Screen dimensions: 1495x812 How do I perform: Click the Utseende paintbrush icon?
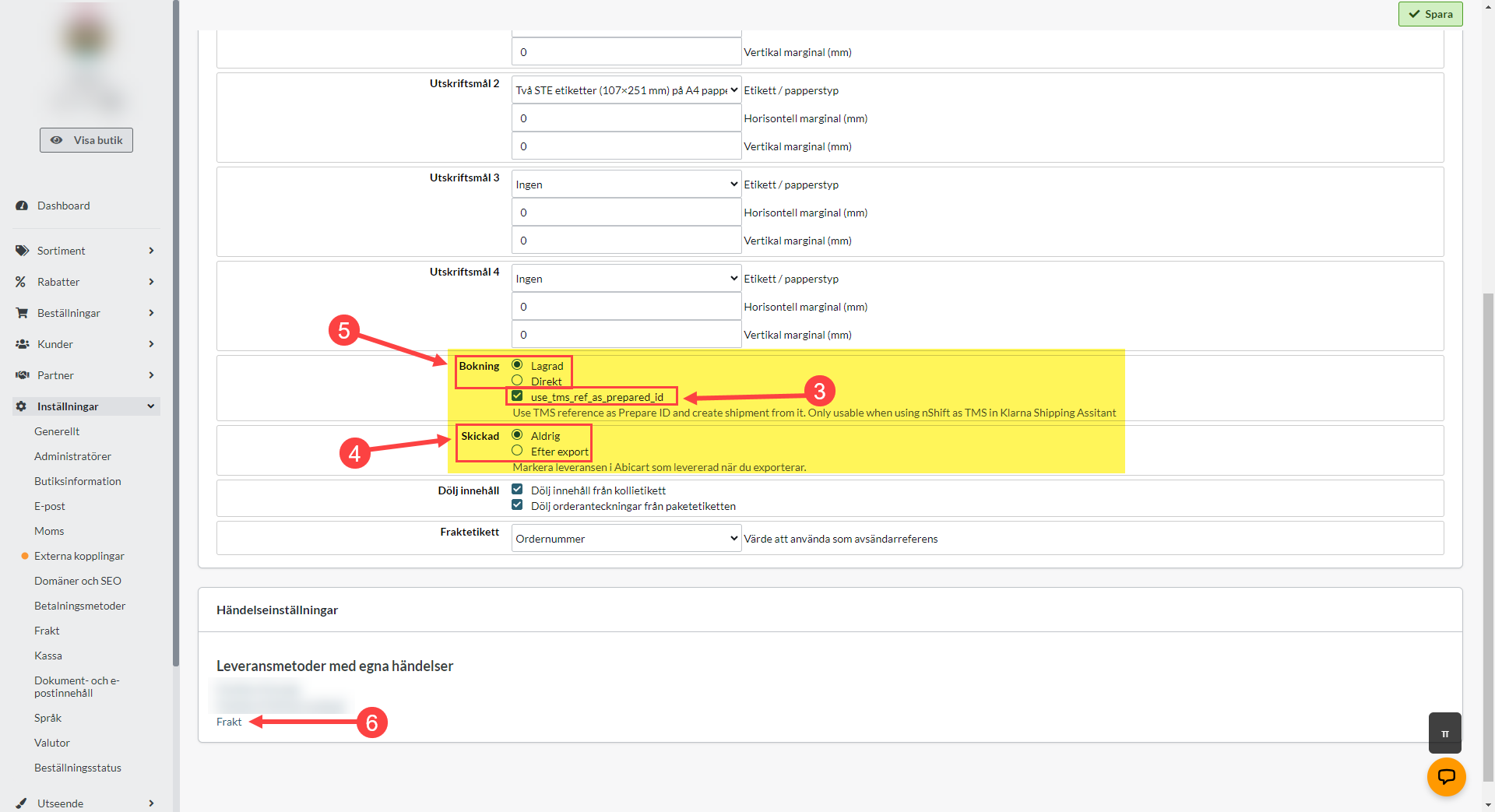(22, 803)
